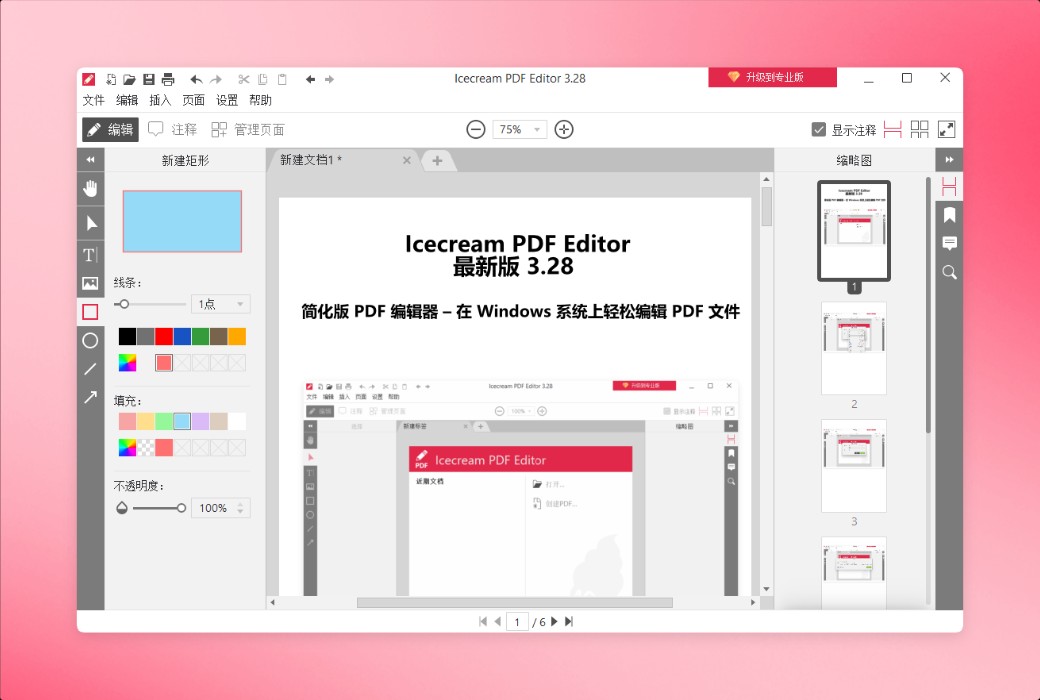Viewport: 1040px width, 700px height.
Task: Select the Hand pan tool
Action: (90, 188)
